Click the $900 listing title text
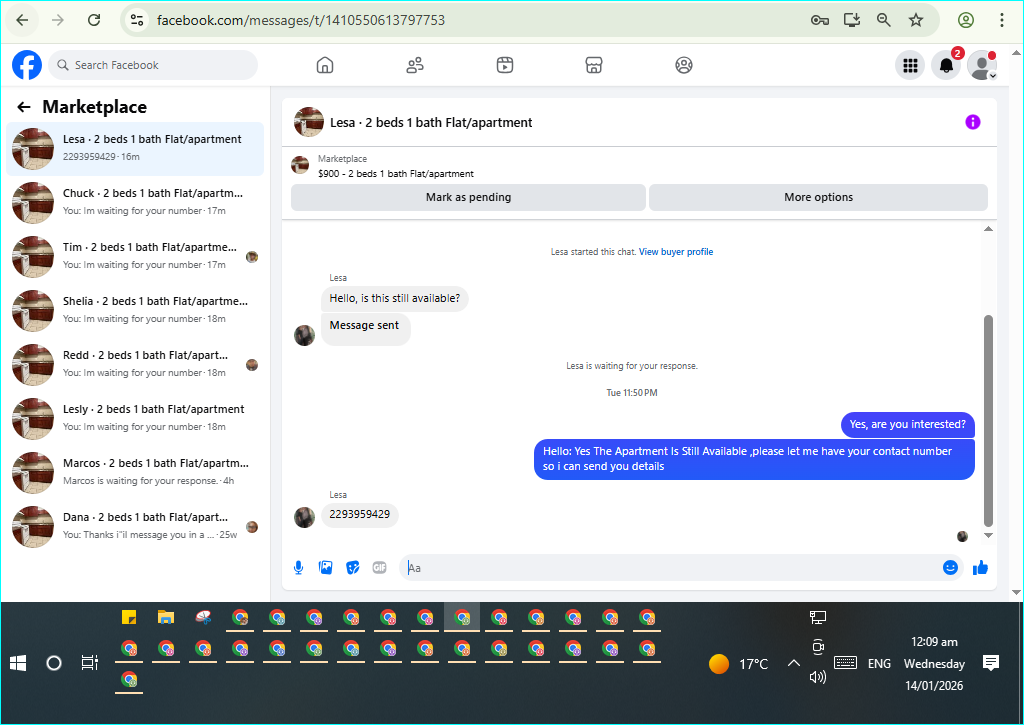1024x725 pixels. [x=396, y=174]
